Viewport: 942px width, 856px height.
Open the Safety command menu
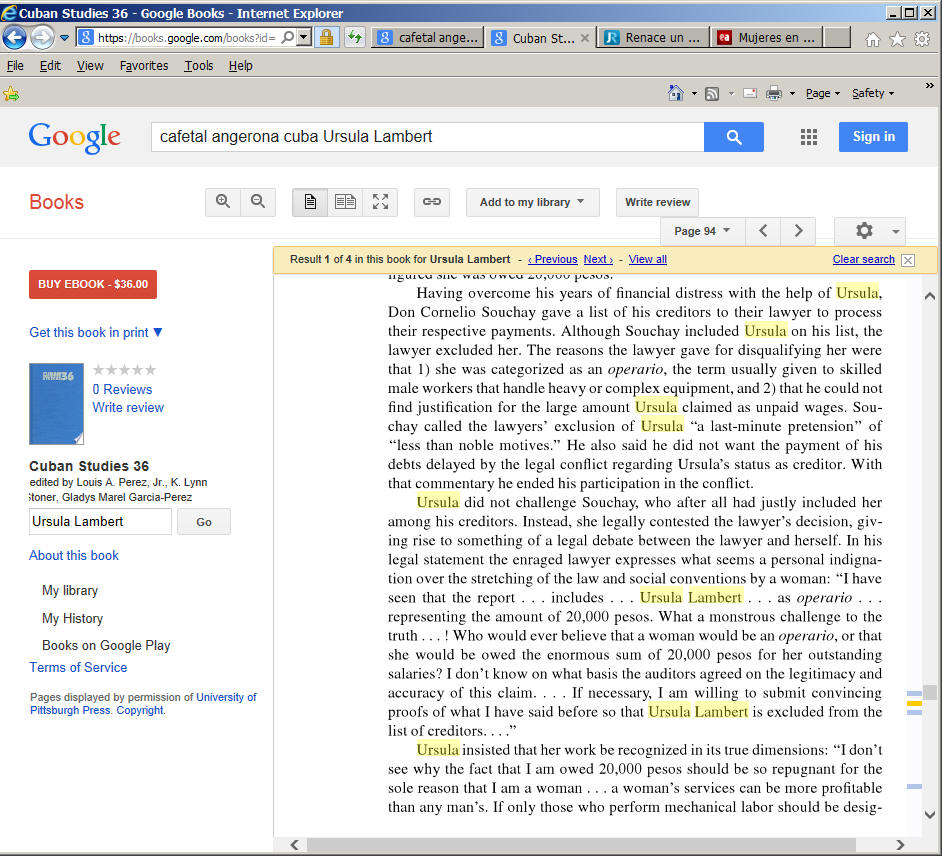(x=873, y=93)
